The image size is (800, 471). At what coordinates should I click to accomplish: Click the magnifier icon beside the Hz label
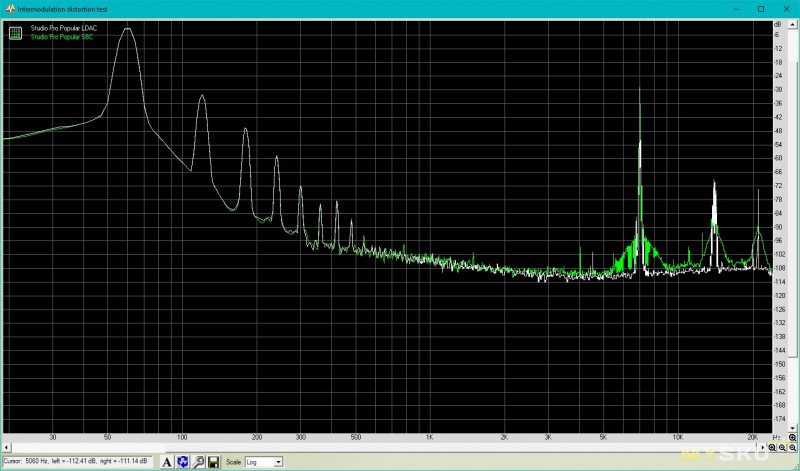[x=792, y=438]
